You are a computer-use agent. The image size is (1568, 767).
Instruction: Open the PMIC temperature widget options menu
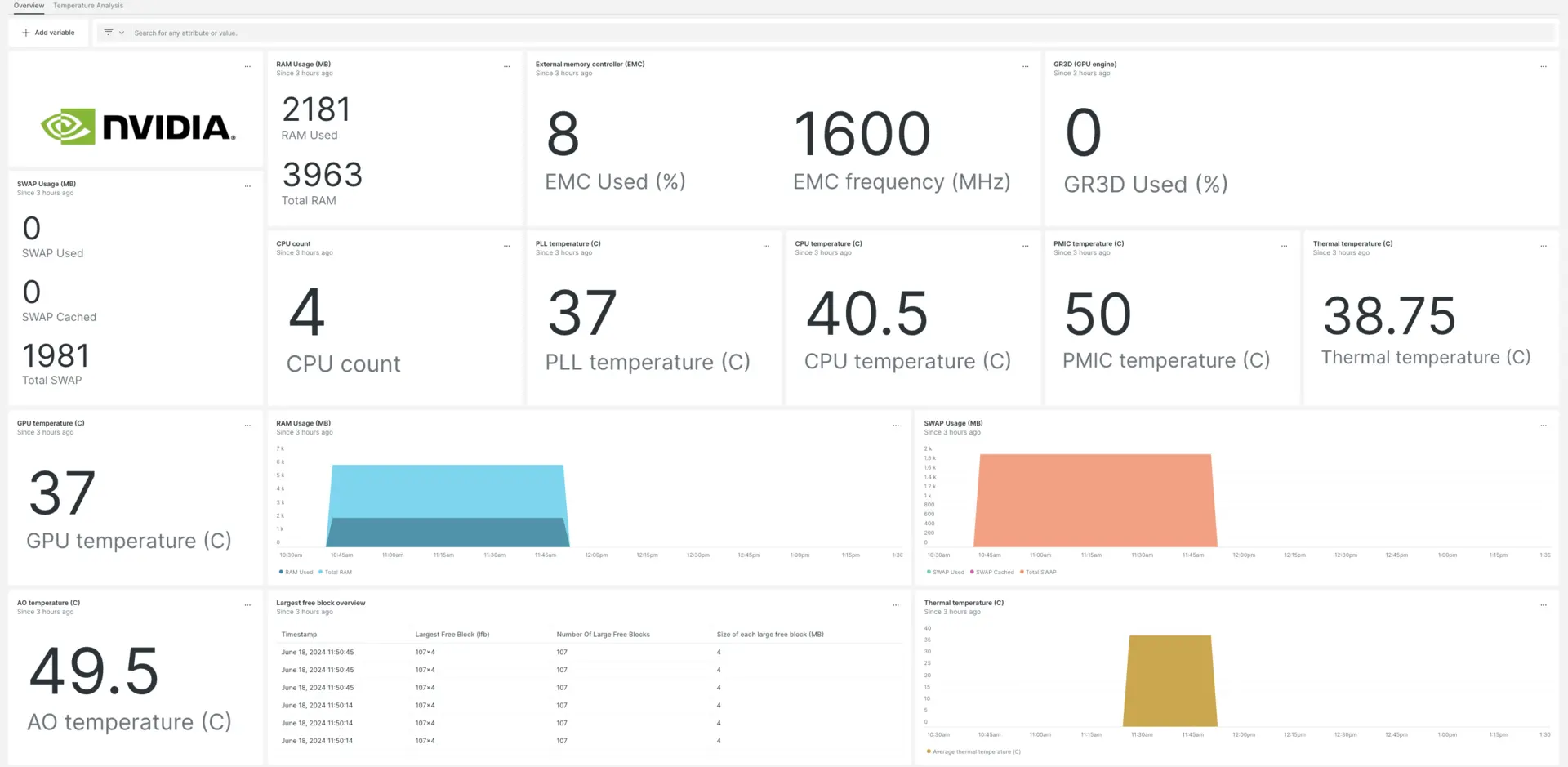[x=1284, y=246]
